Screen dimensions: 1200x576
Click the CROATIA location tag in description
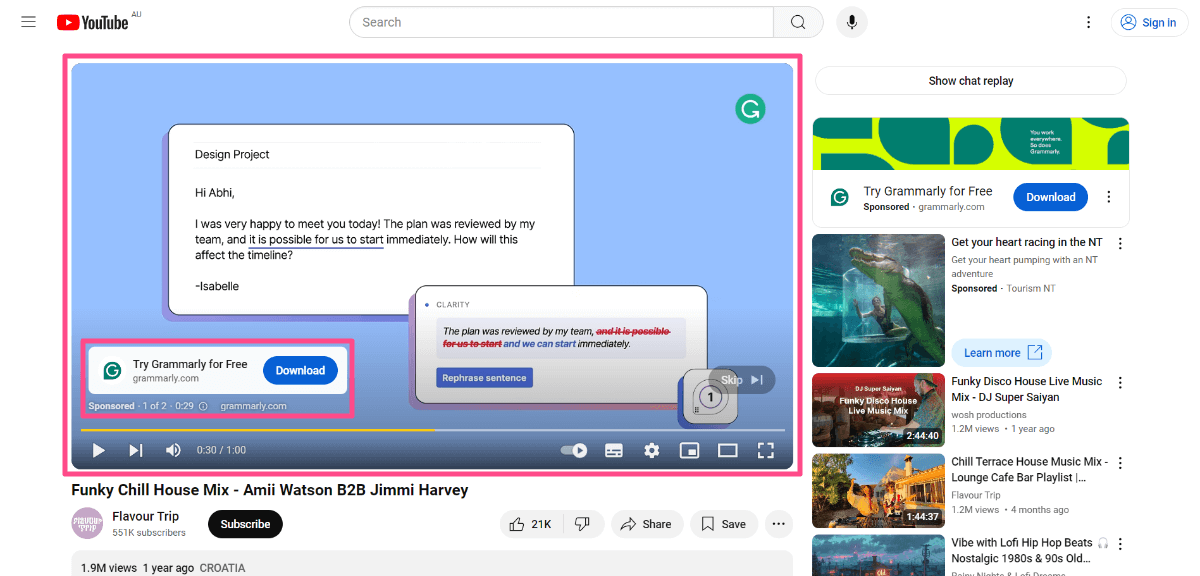(222, 568)
